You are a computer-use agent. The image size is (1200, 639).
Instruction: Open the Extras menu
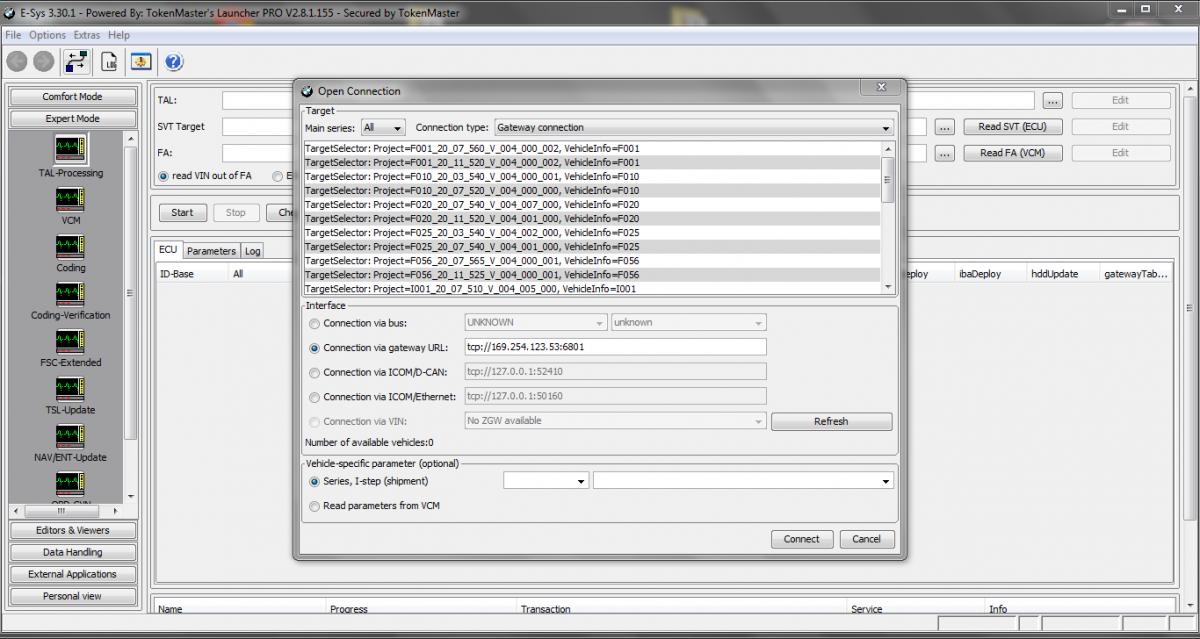(87, 35)
